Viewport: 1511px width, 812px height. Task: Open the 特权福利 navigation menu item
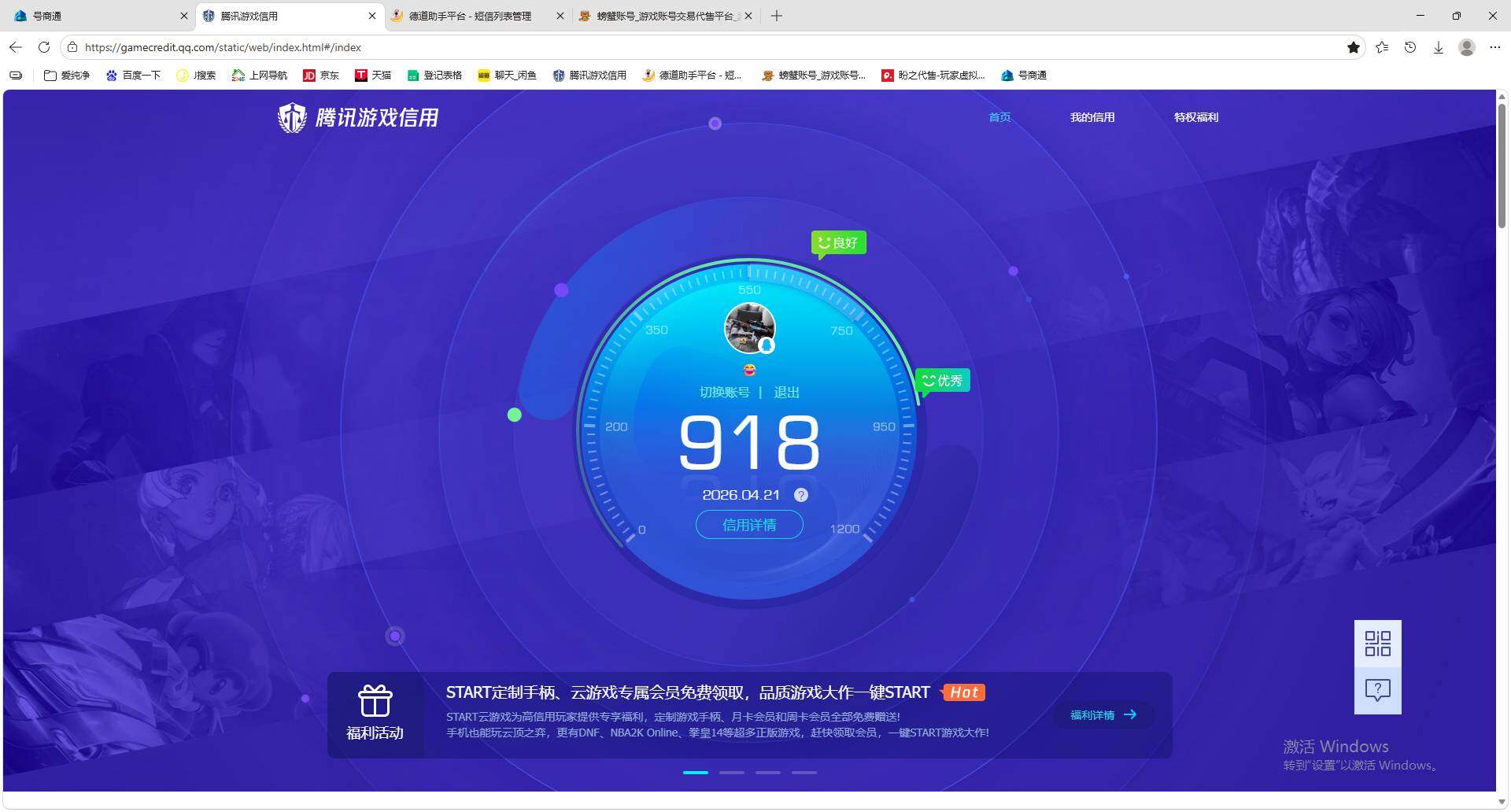pyautogui.click(x=1195, y=116)
